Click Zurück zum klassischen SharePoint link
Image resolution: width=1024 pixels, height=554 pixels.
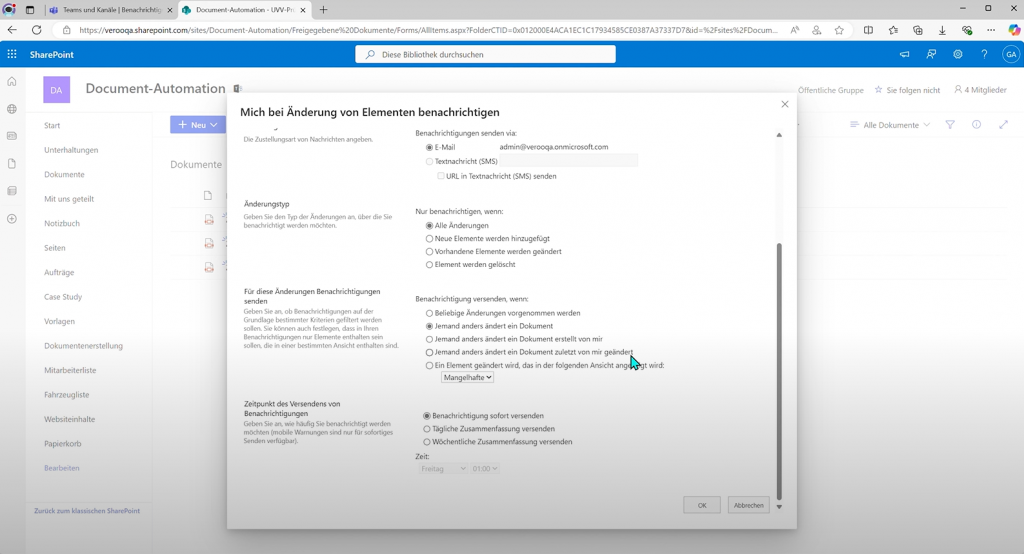point(87,511)
